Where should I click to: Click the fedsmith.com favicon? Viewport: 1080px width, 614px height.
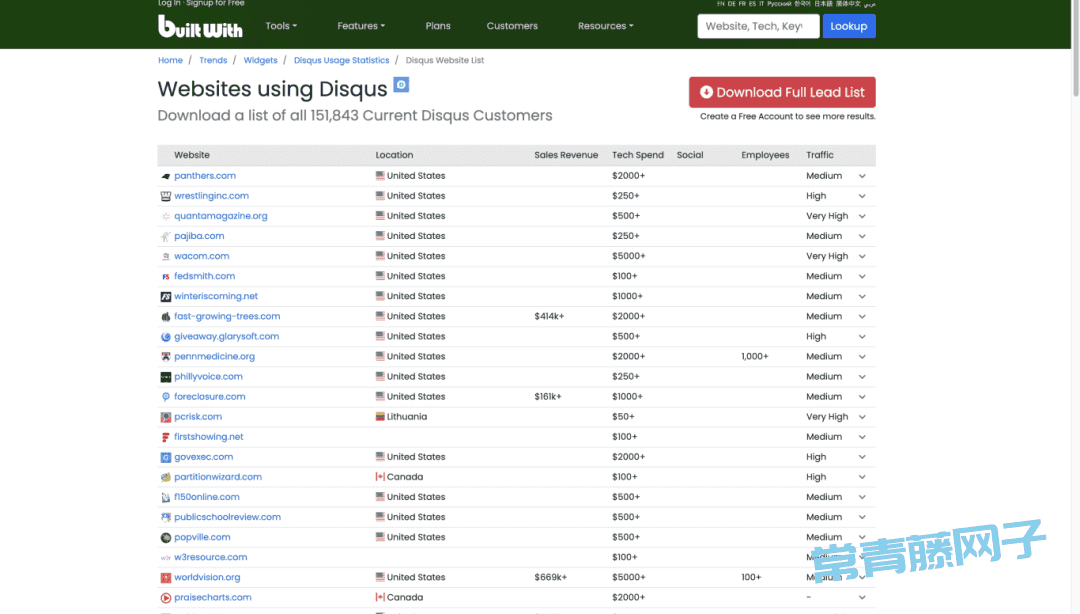pos(165,276)
